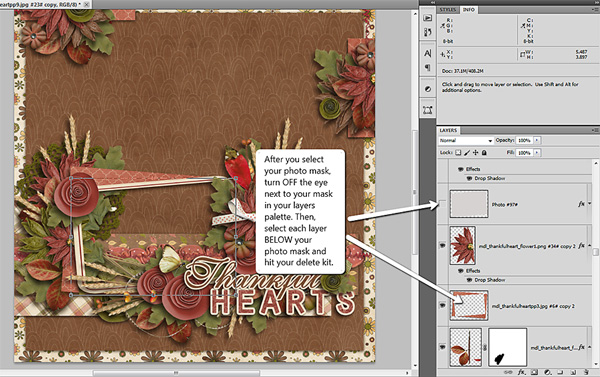Viewport: 600px width, 377px height.
Task: Collapse effects arrow on bottom masked layer
Action: point(590,347)
